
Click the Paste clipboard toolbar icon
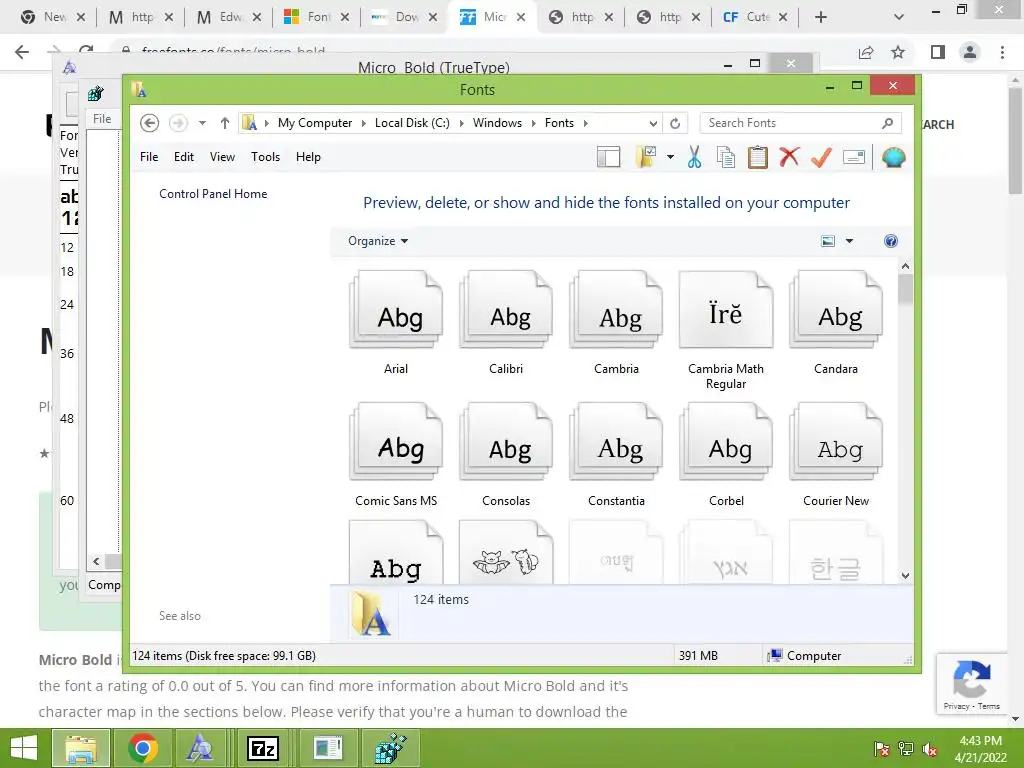pos(758,157)
